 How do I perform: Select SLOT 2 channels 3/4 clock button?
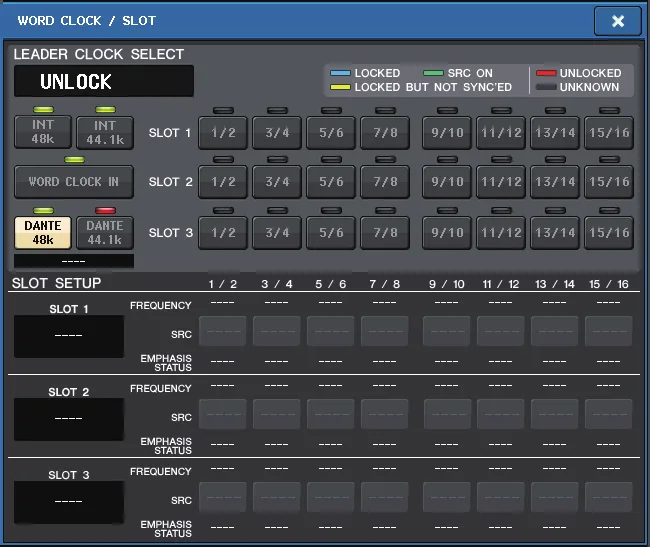click(x=277, y=182)
